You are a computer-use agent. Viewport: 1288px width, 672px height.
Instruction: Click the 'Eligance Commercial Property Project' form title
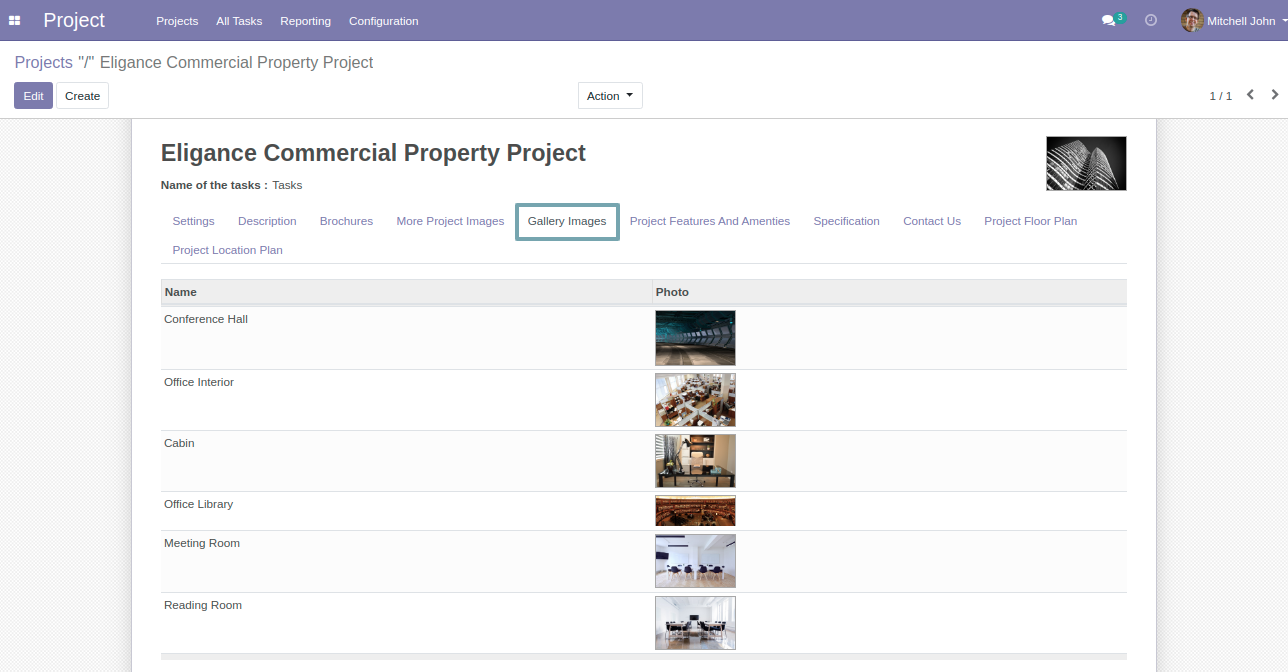[373, 153]
